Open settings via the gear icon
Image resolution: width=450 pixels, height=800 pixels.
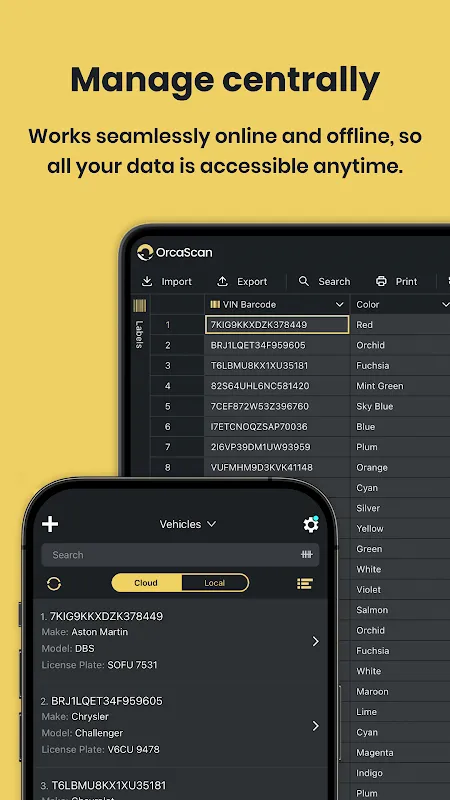pyautogui.click(x=311, y=524)
